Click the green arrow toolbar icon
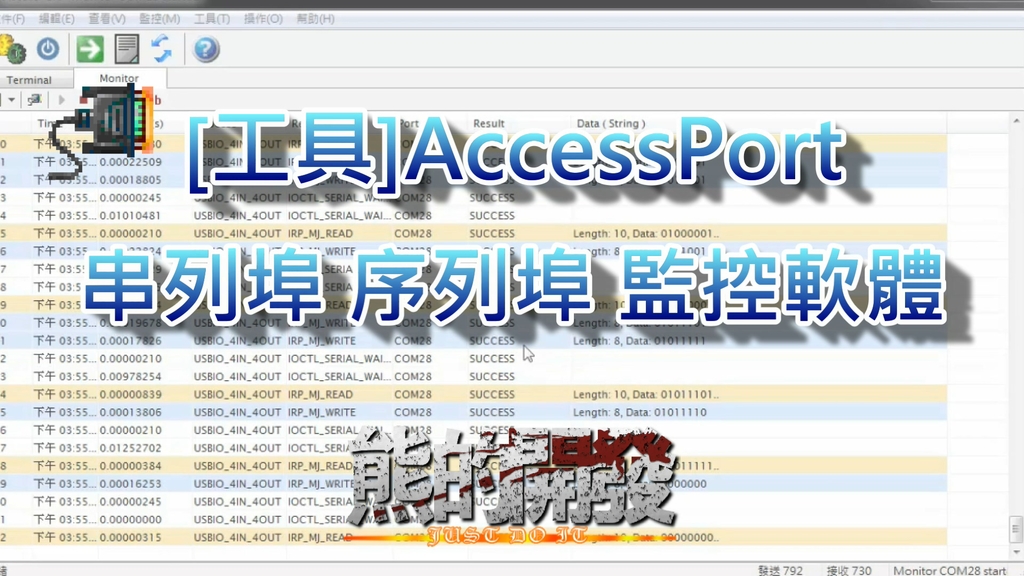The height and width of the screenshot is (576, 1024). point(89,49)
